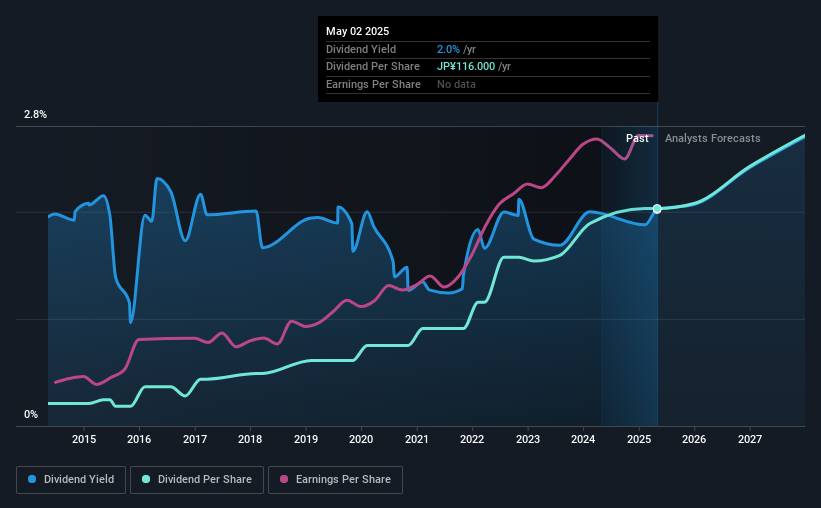Select the highlighted May 2025 data point marker
821x508 pixels.
657,209
